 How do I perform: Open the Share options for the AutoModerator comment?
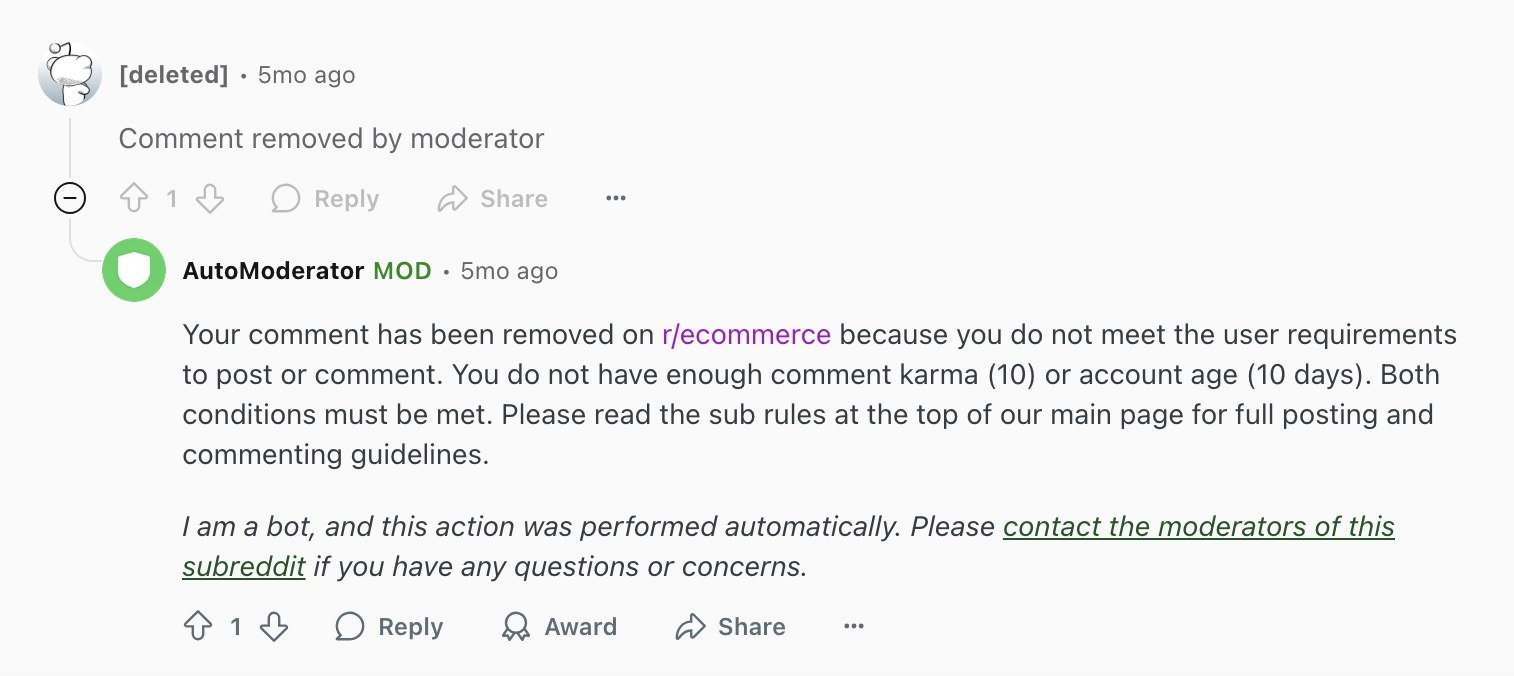729,626
